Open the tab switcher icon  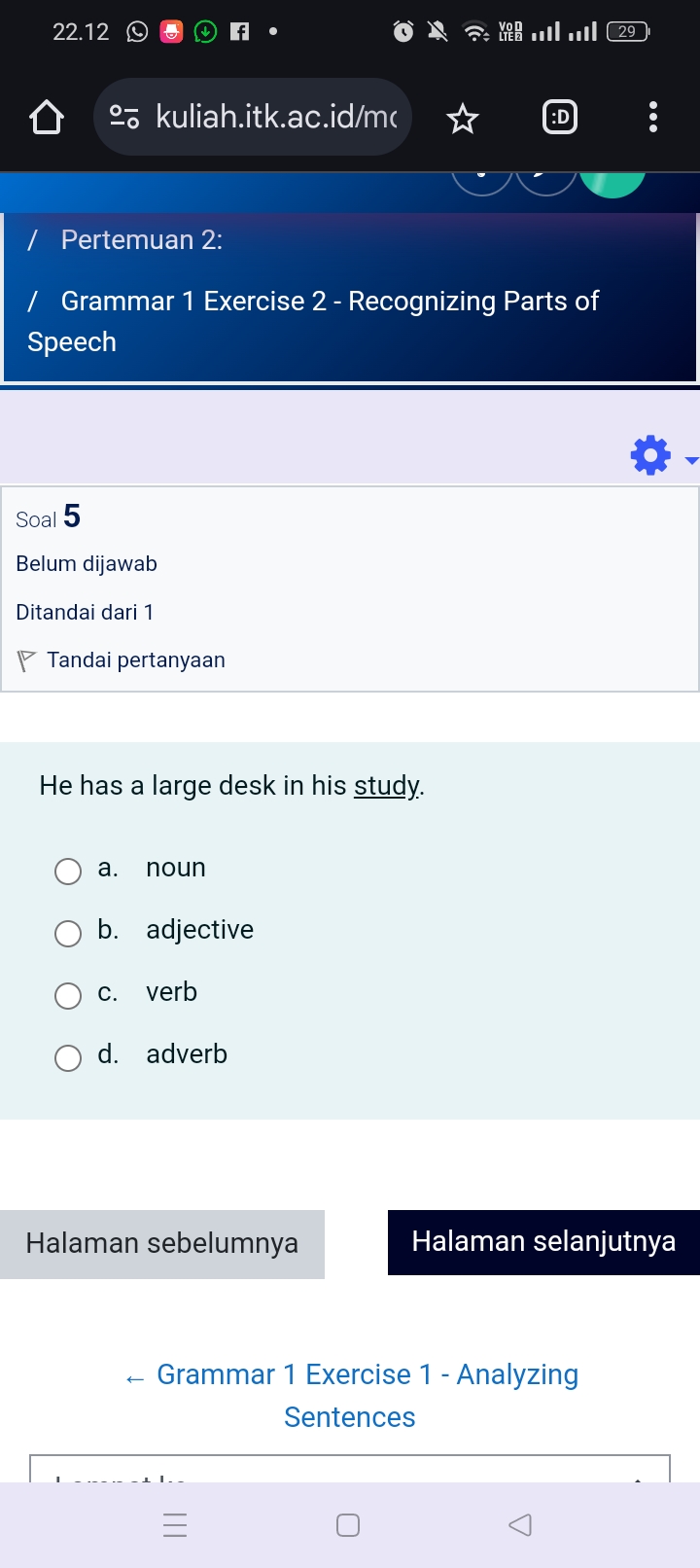click(x=559, y=117)
